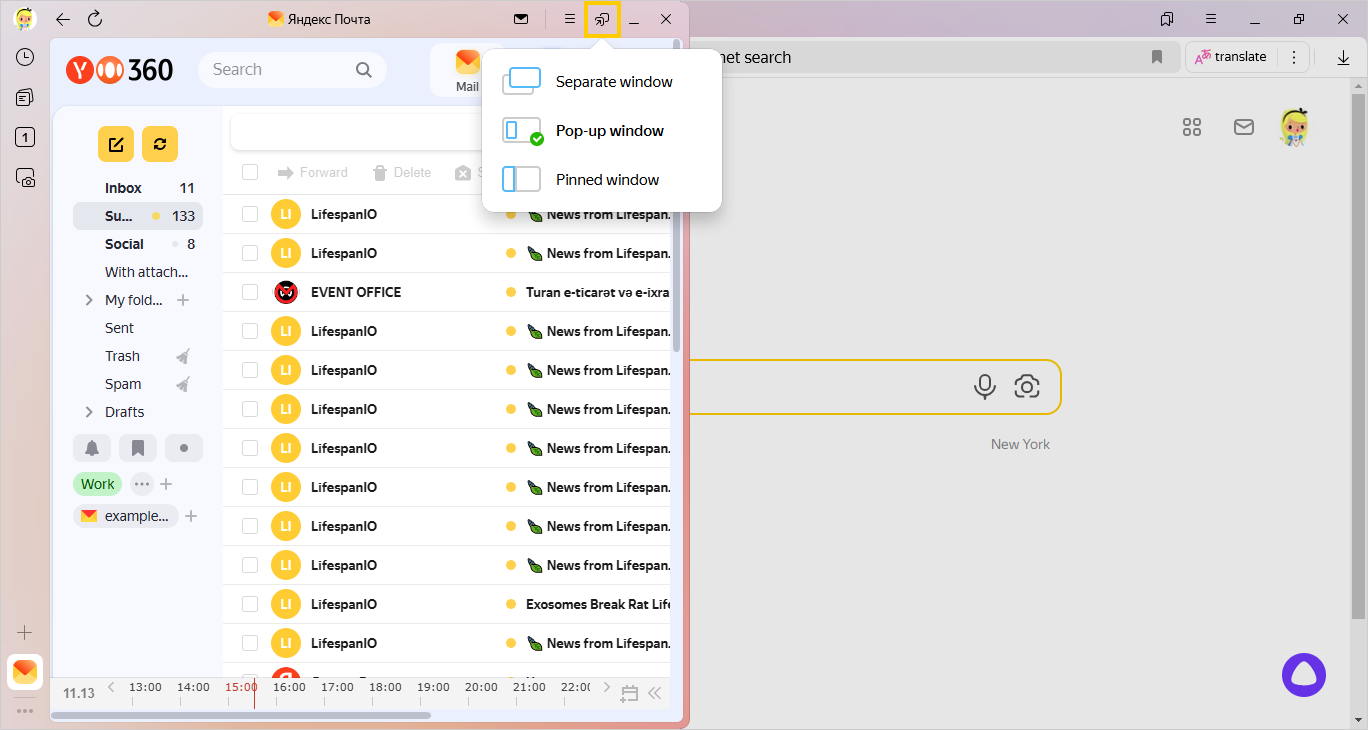Click the bookmark filter icon under folders
Screen dimensions: 1368x730
(x=138, y=448)
